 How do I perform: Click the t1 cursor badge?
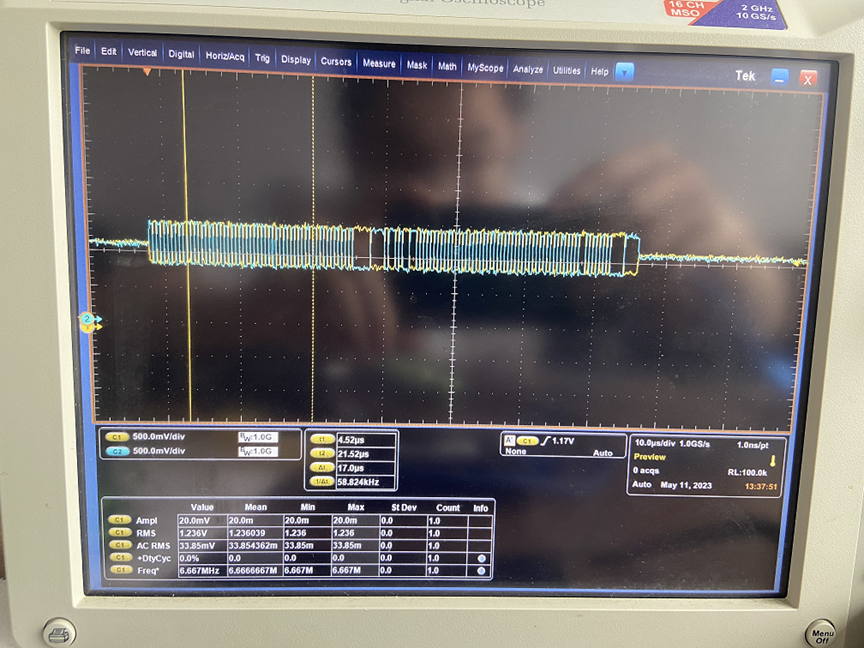322,440
